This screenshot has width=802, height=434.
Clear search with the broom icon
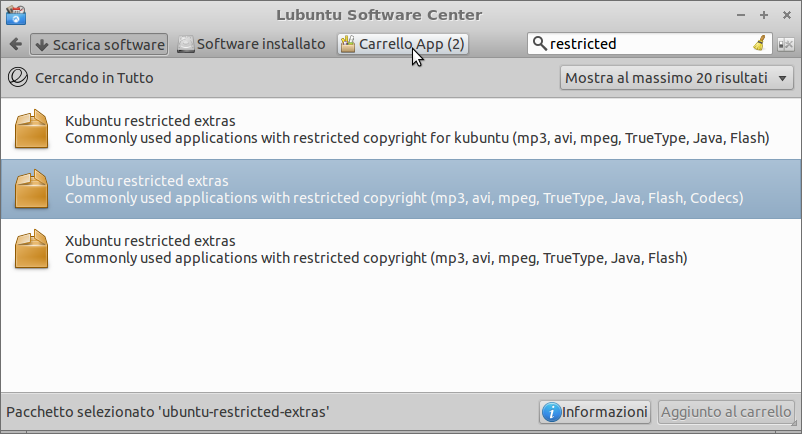[760, 43]
